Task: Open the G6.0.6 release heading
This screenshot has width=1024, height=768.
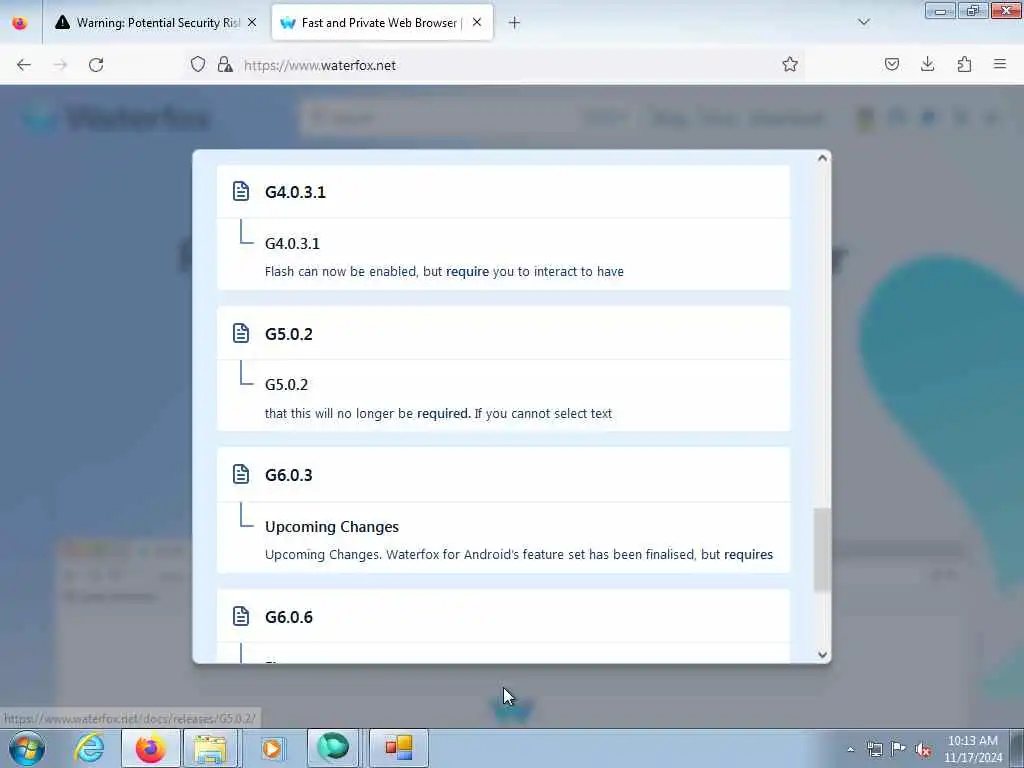Action: tap(503, 616)
